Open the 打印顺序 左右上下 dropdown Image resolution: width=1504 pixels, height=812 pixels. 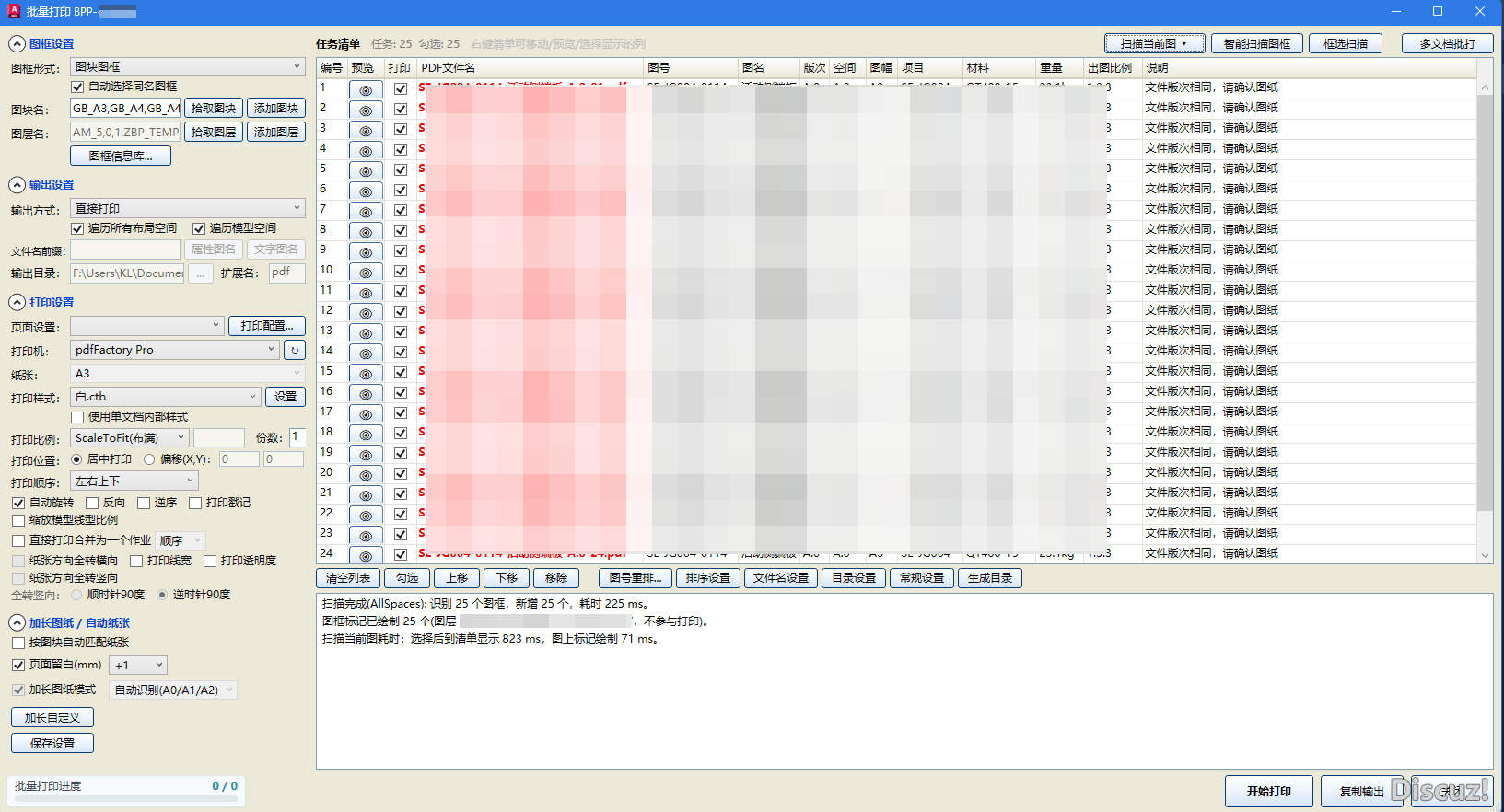(x=134, y=481)
